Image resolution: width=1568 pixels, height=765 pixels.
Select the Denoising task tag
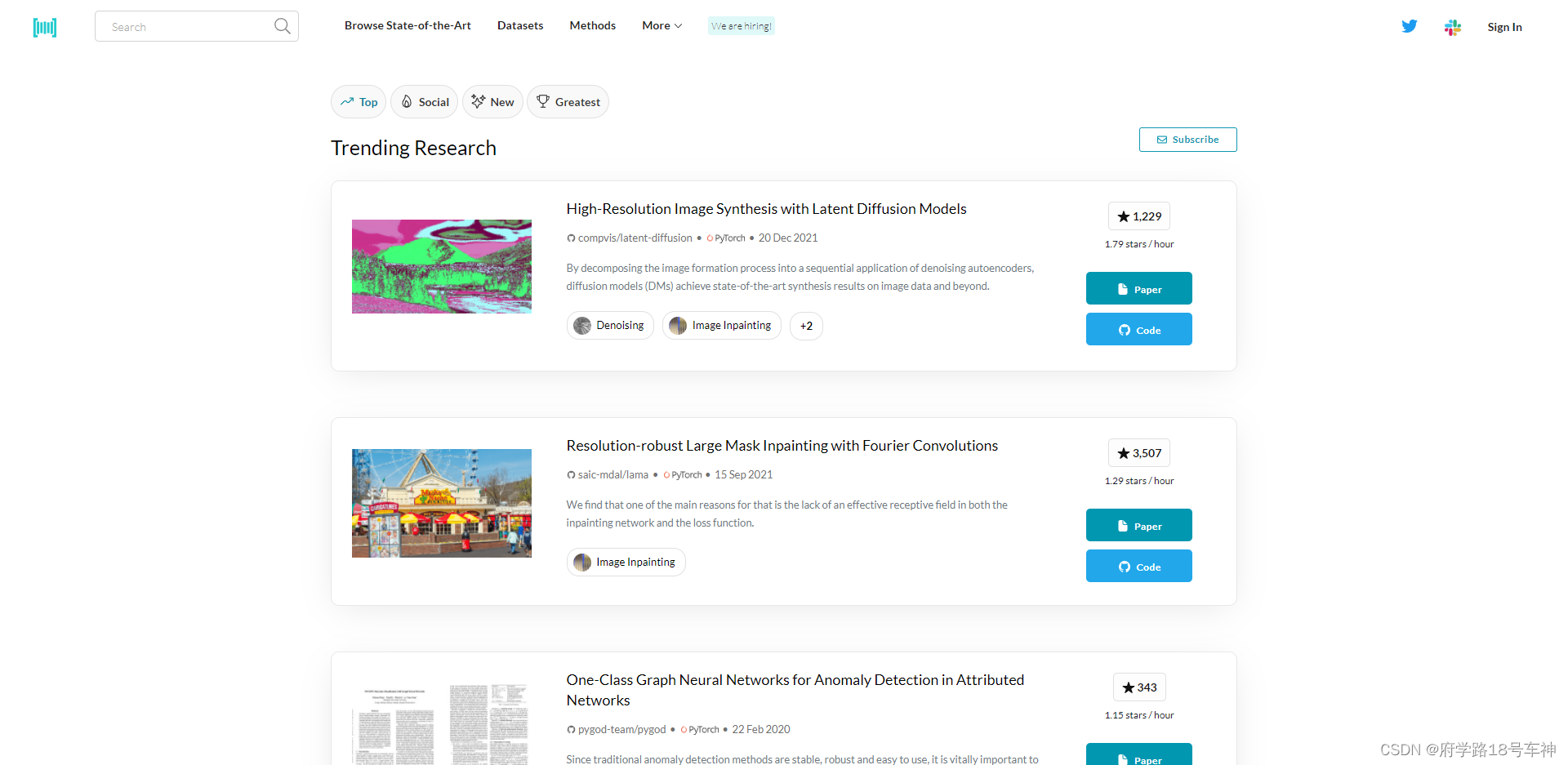(610, 326)
